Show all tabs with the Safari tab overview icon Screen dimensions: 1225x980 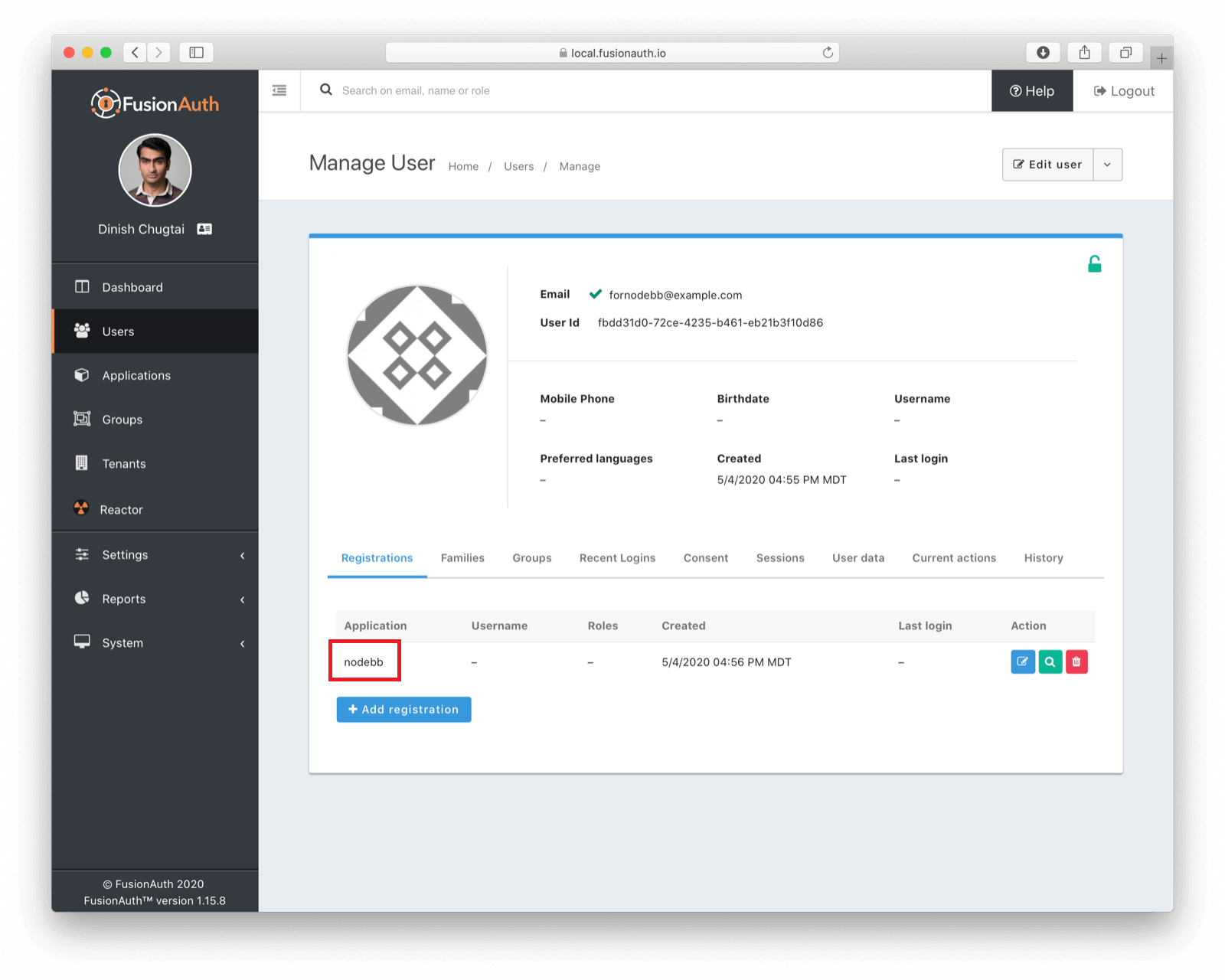[1125, 52]
